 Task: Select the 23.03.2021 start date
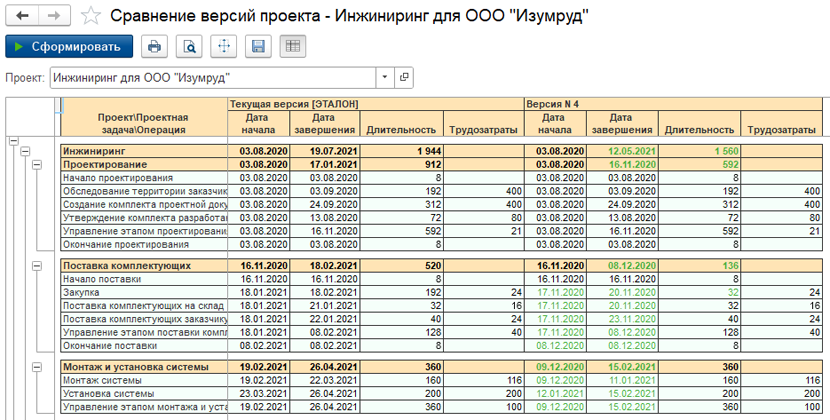click(259, 394)
